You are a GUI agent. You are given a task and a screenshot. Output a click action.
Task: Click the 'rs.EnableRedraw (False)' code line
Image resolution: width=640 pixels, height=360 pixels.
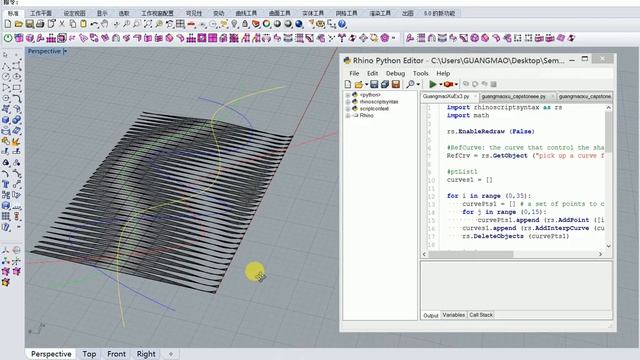491,131
